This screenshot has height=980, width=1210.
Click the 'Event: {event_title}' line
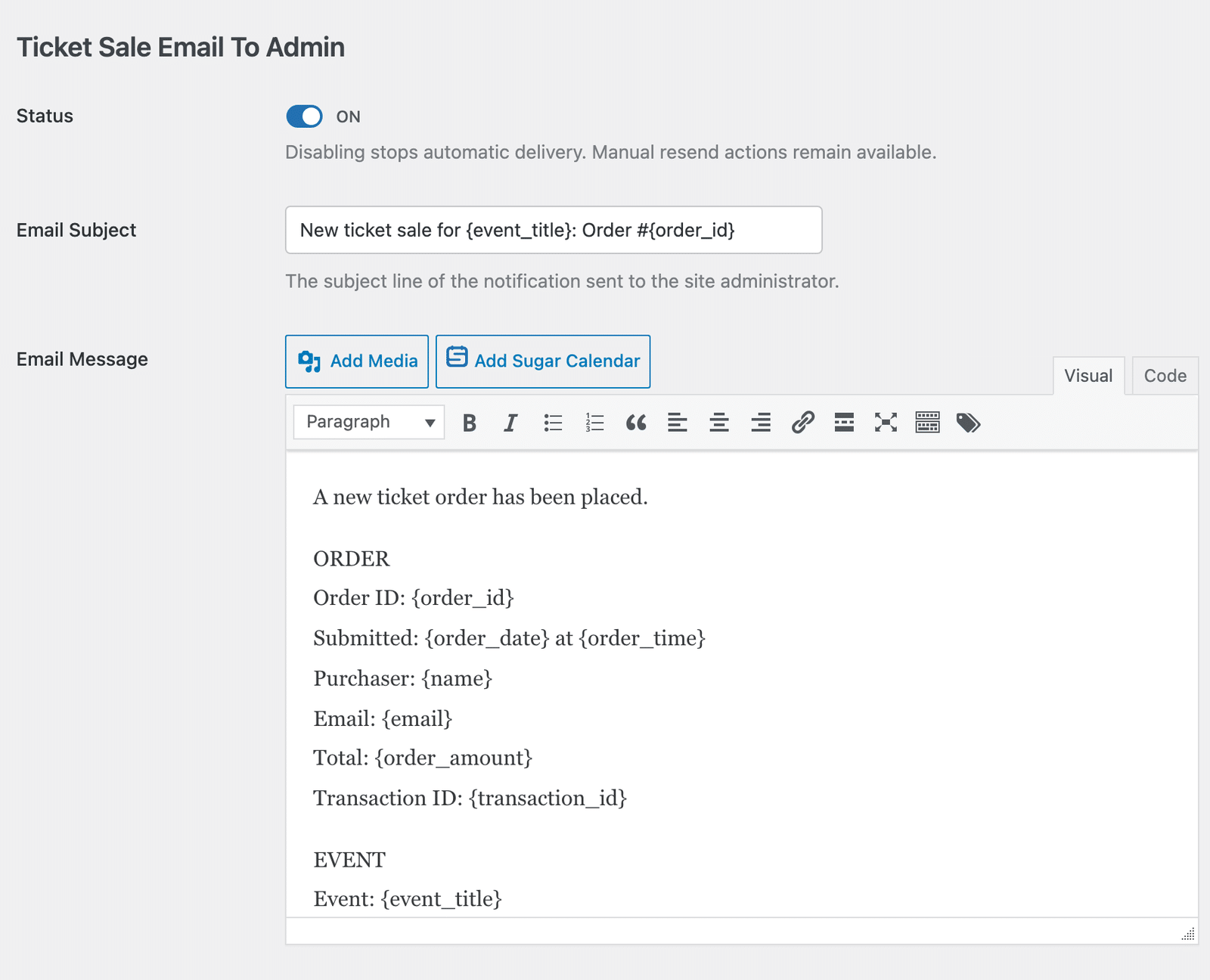[408, 898]
